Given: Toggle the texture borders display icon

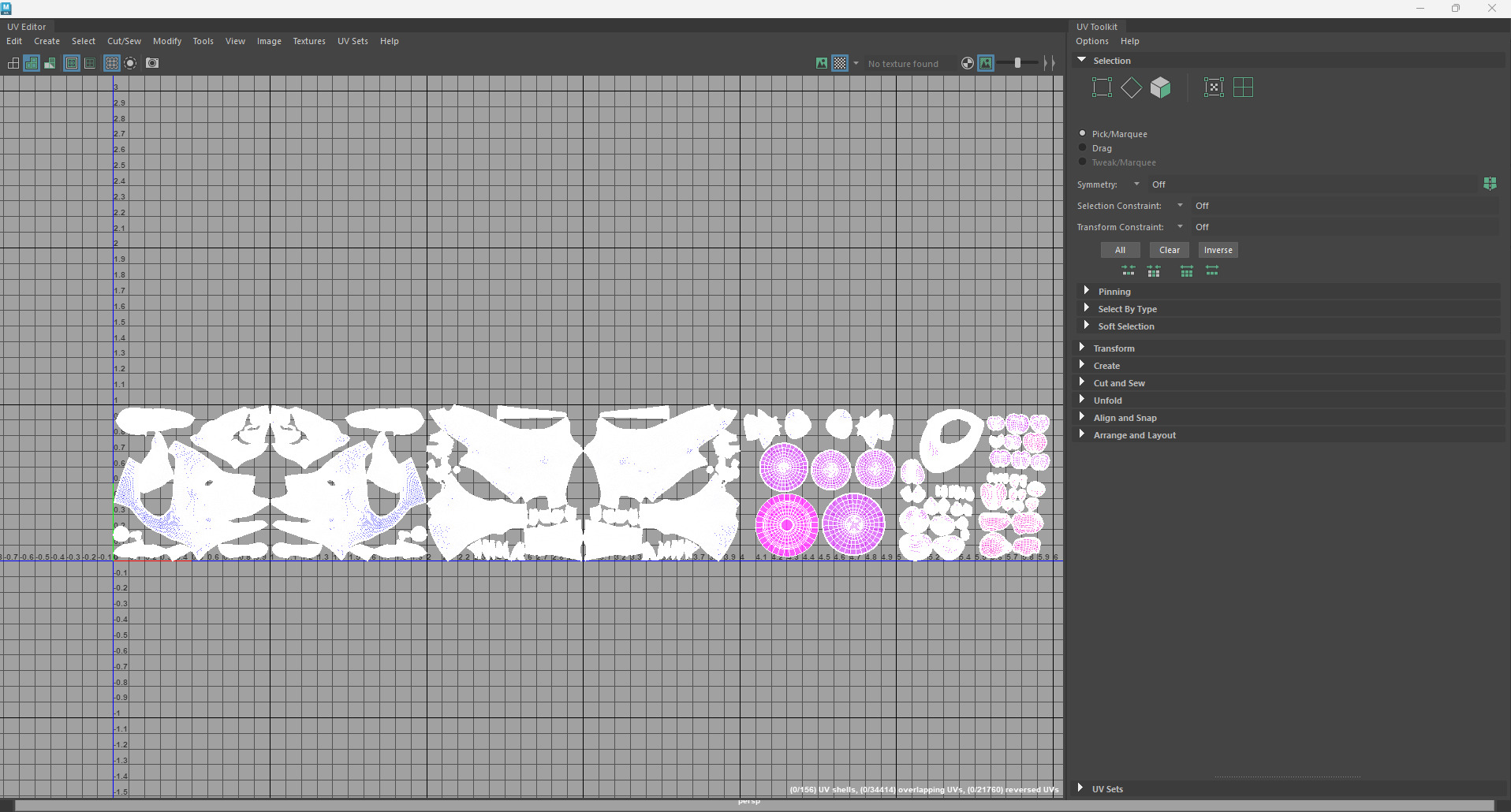Looking at the screenshot, I should click(x=72, y=63).
